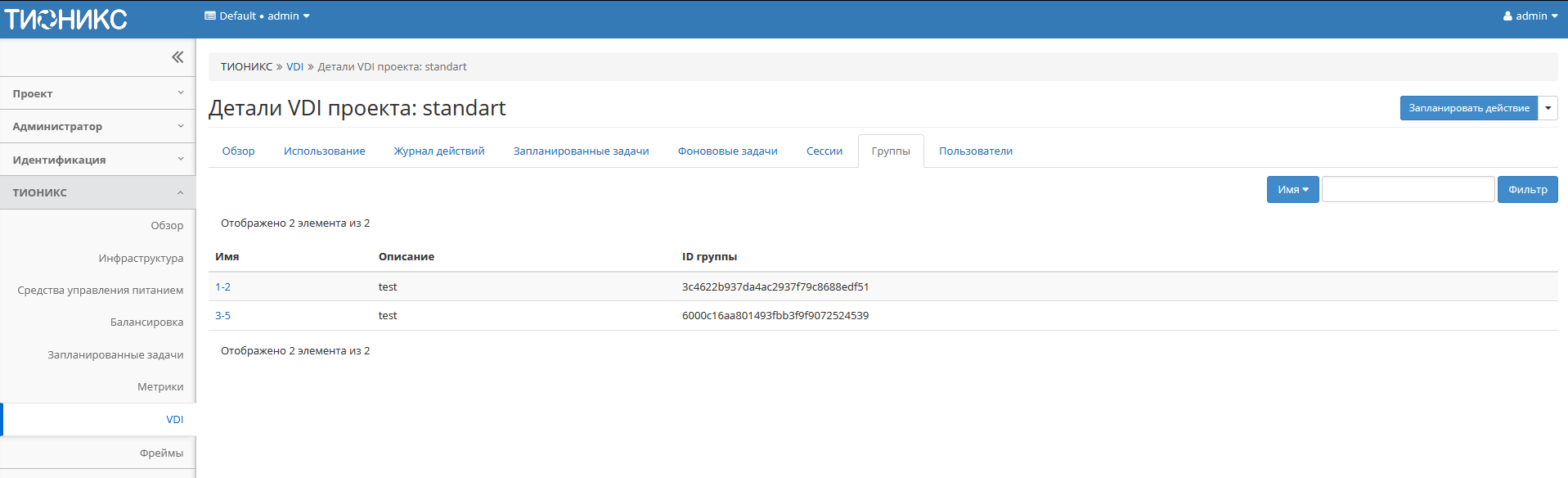1568x478 pixels.
Task: Expand the Администратор sidebar section
Action: (97, 127)
